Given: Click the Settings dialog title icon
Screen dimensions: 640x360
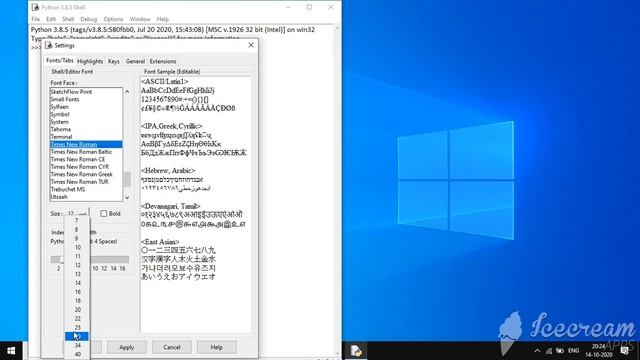Looking at the screenshot, I should [49, 45].
